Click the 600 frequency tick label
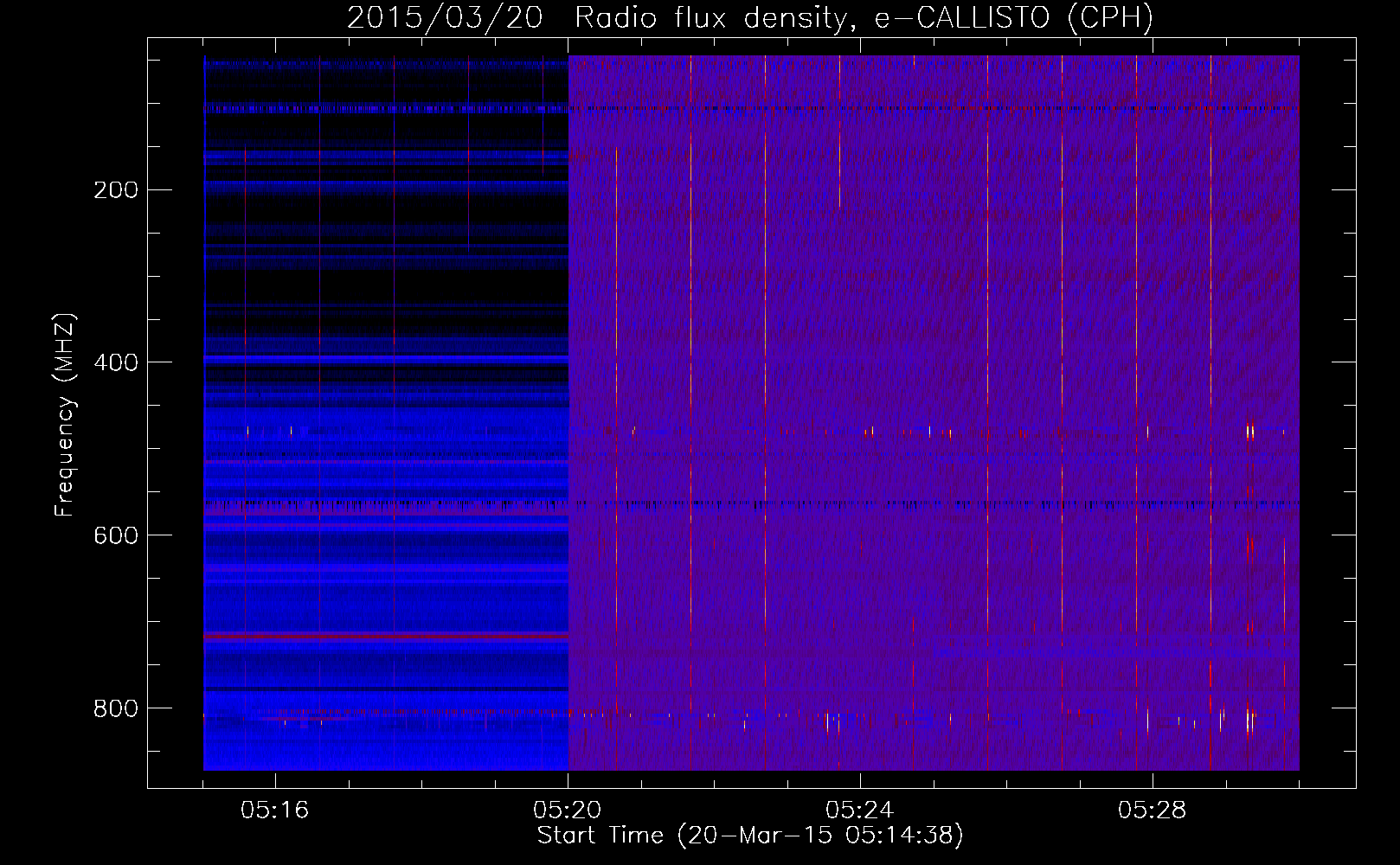The image size is (1400, 865). 116,536
